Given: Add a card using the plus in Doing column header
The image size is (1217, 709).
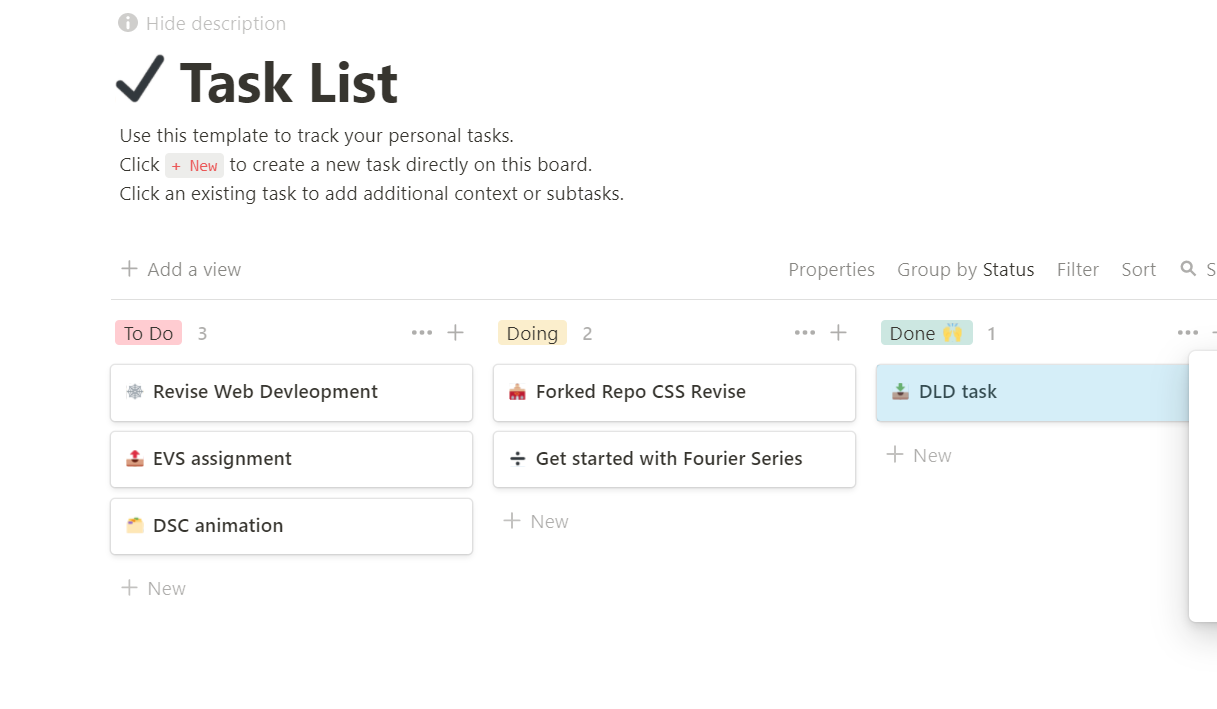Looking at the screenshot, I should (x=838, y=332).
